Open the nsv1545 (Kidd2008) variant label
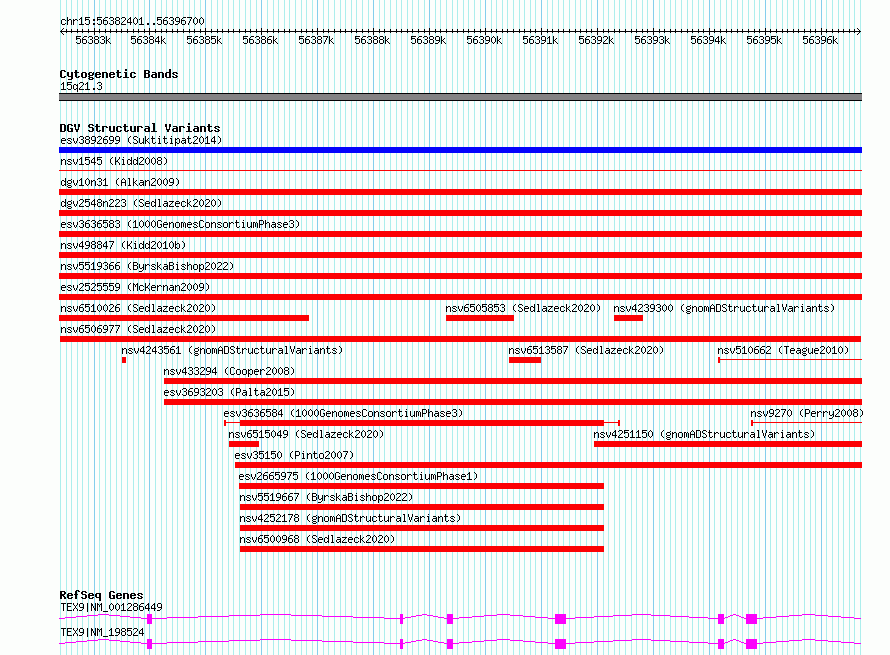Screen dimensions: 890x655 114,161
